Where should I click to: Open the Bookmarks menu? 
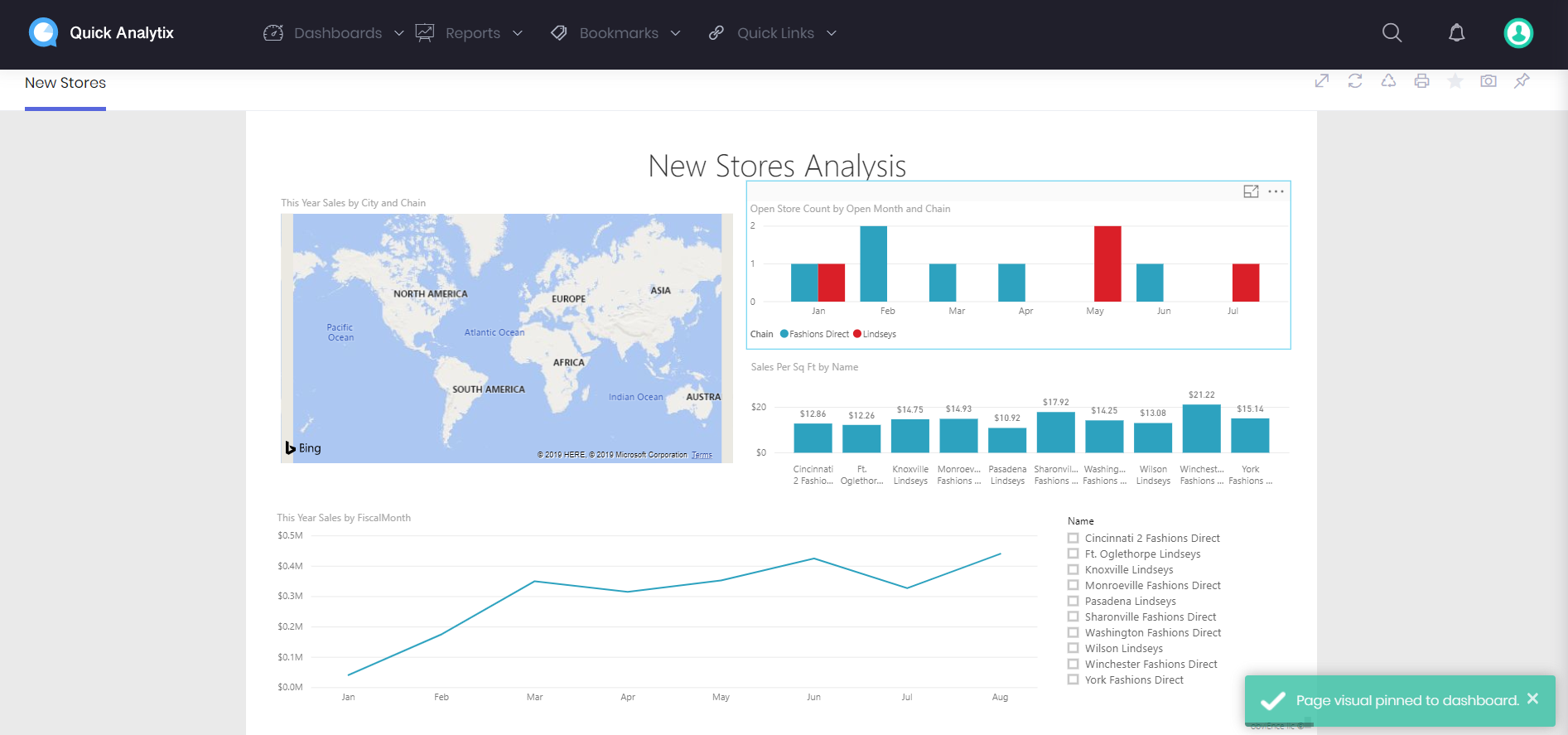click(x=616, y=33)
